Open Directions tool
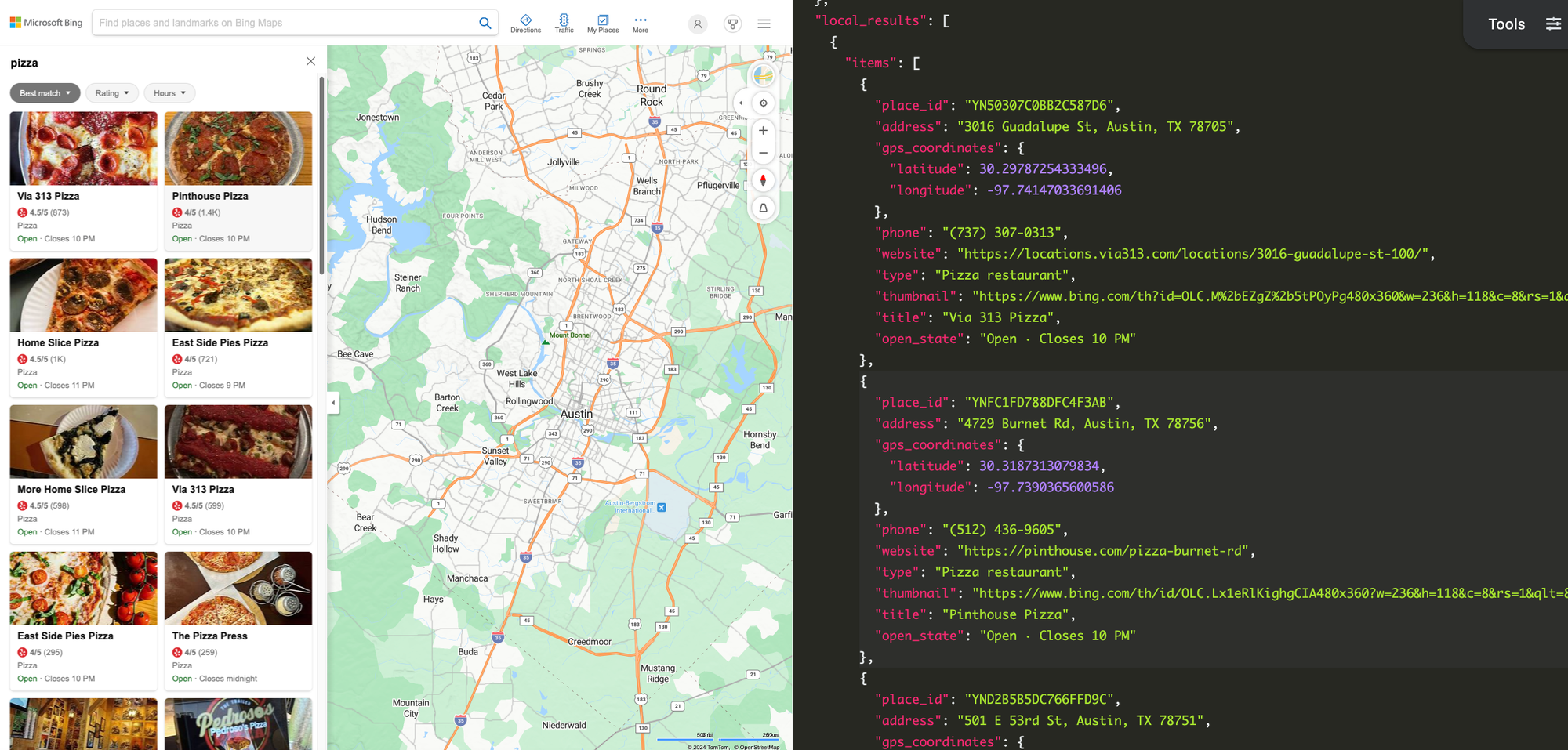Viewport: 1568px width, 750px height. [x=525, y=24]
